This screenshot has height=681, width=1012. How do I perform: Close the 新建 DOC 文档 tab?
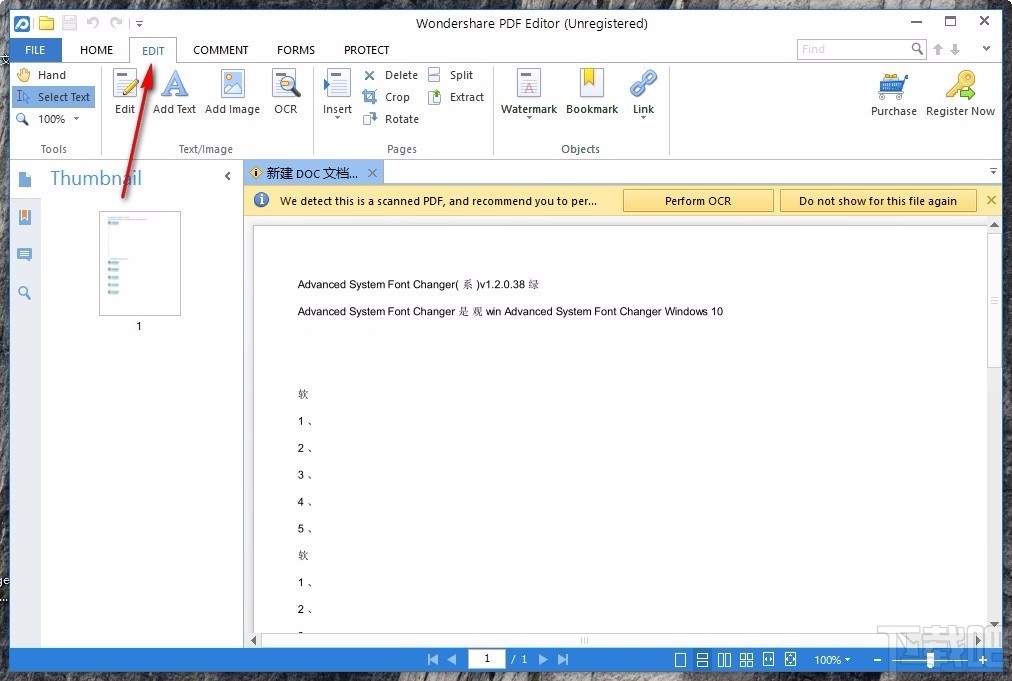[x=372, y=173]
